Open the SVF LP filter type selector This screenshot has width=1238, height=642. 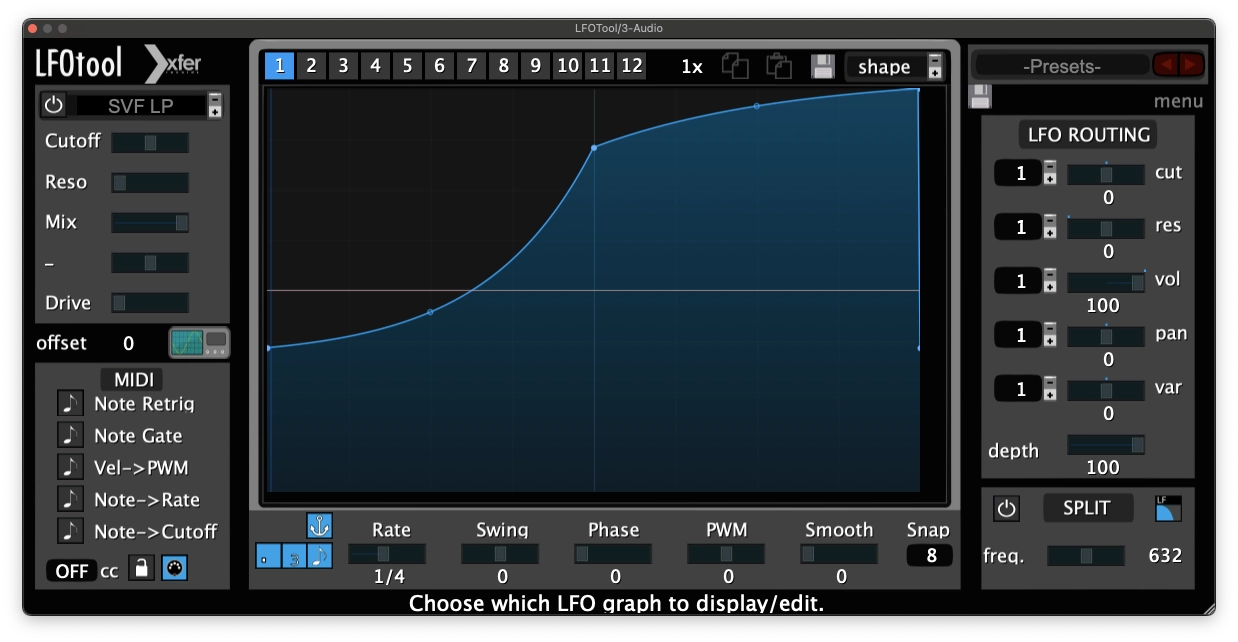141,106
